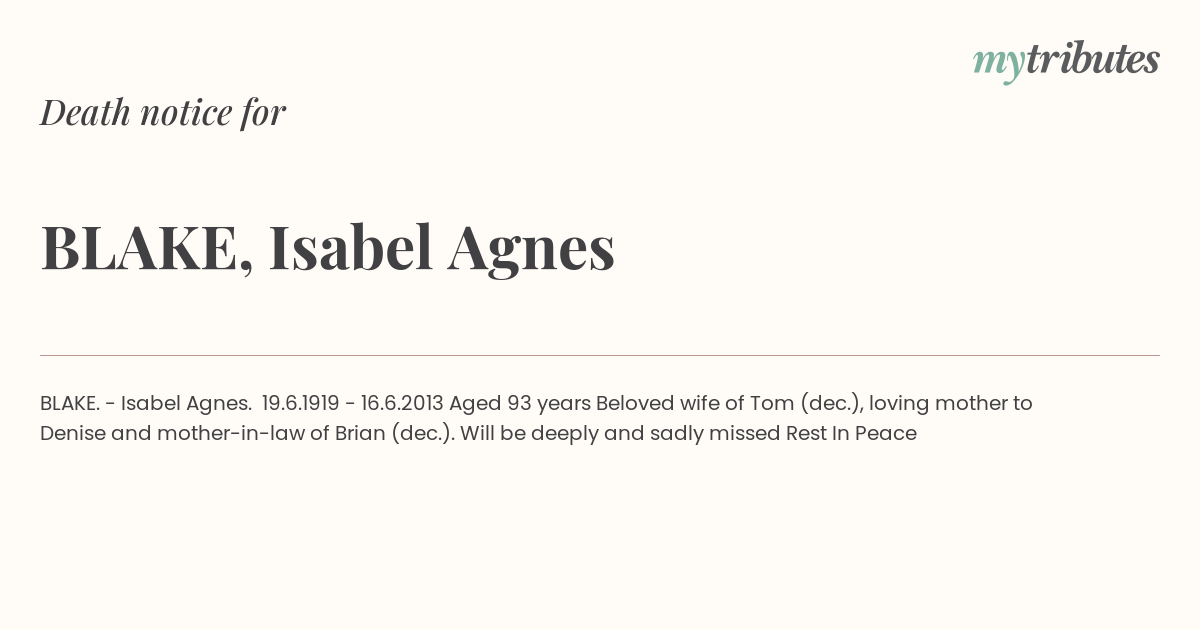Click 'BLAKE.' at the start of the notice text
The height and width of the screenshot is (630, 1200).
(x=70, y=404)
